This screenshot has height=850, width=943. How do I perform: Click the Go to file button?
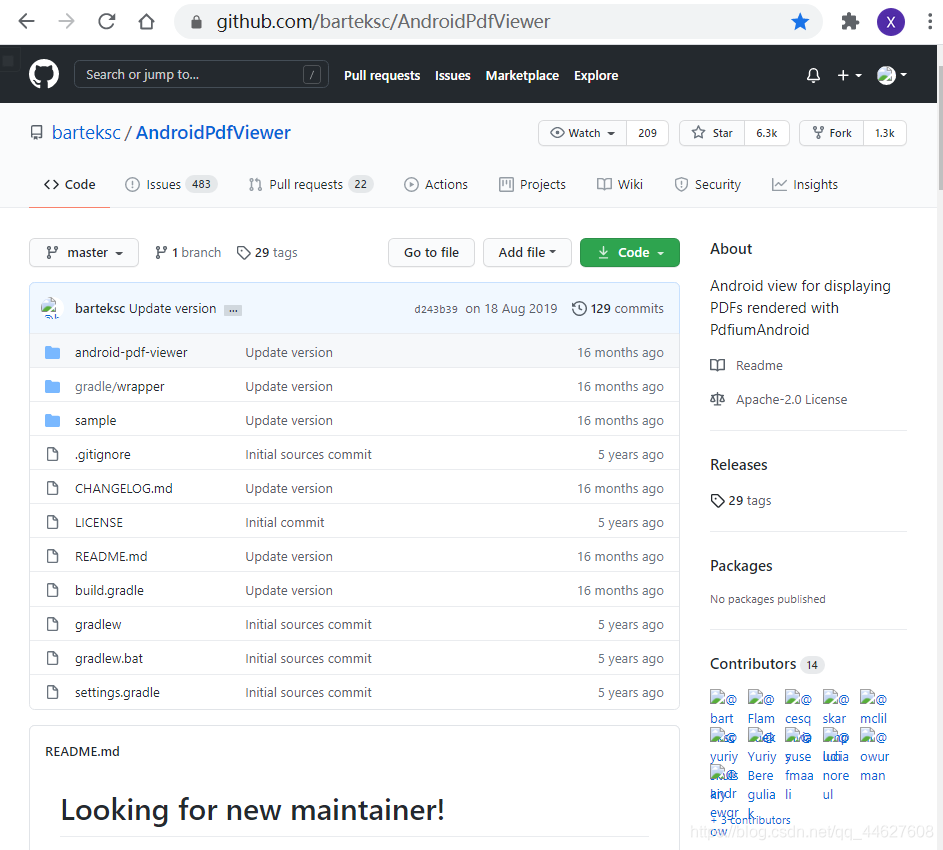431,253
